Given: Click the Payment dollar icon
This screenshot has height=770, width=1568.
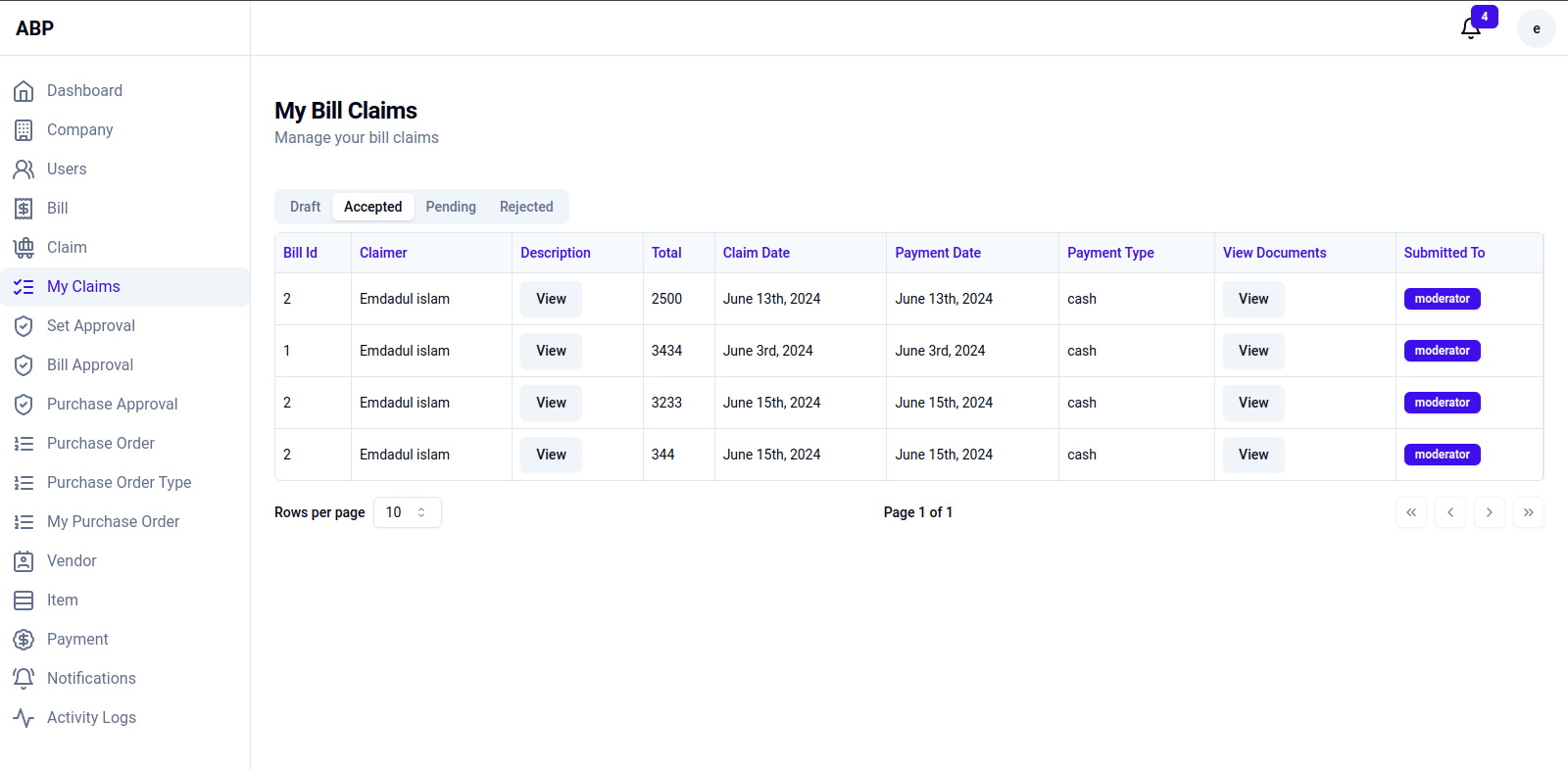Looking at the screenshot, I should pos(24,640).
